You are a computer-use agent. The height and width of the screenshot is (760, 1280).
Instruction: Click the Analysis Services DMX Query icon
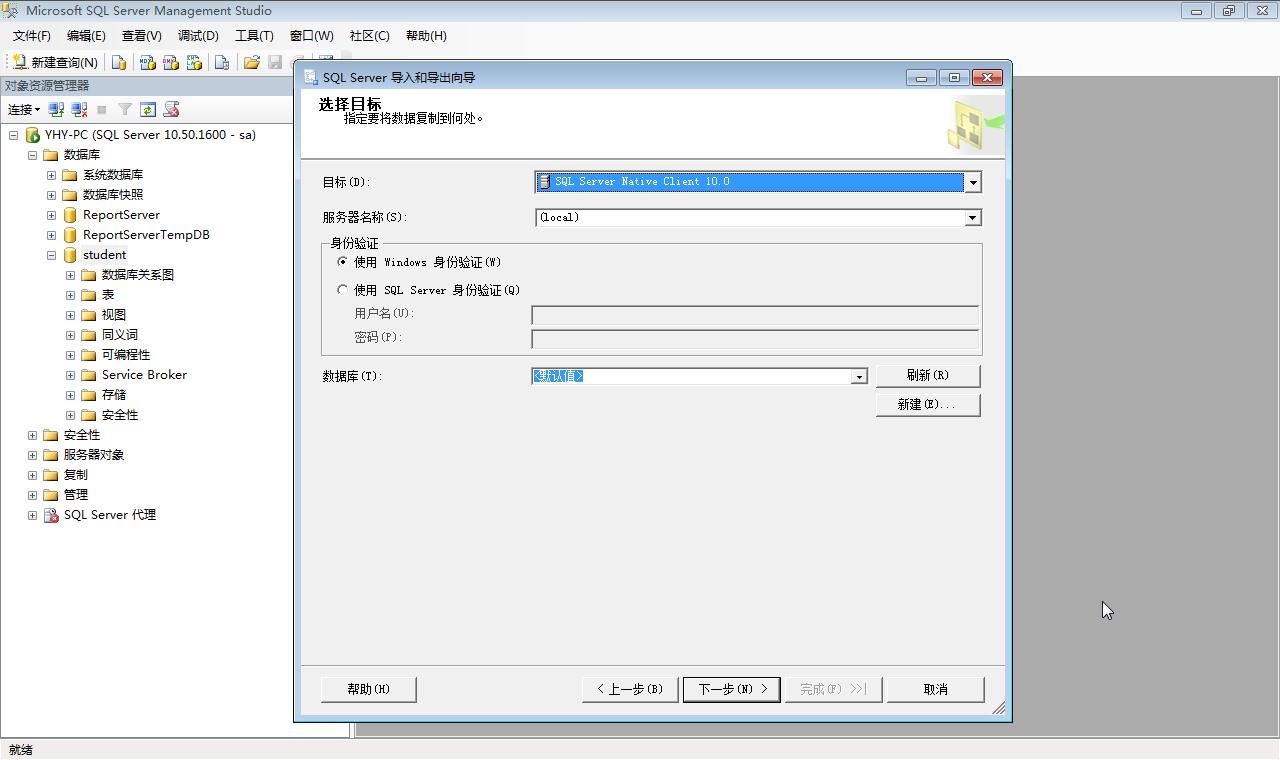[x=171, y=62]
